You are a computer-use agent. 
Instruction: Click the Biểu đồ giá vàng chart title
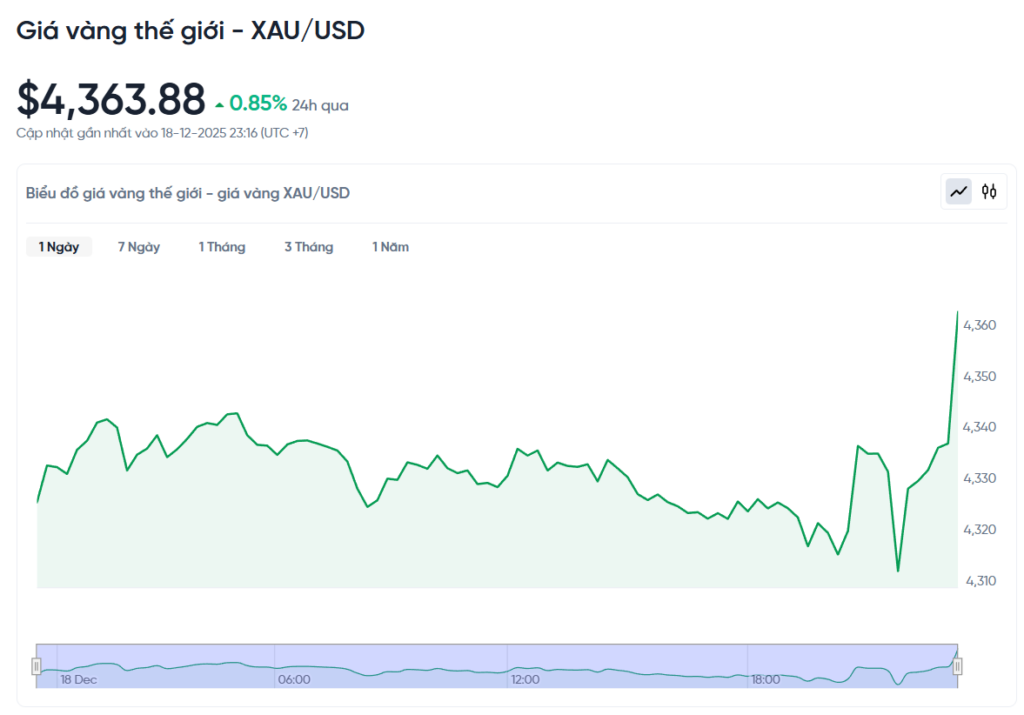(x=188, y=193)
